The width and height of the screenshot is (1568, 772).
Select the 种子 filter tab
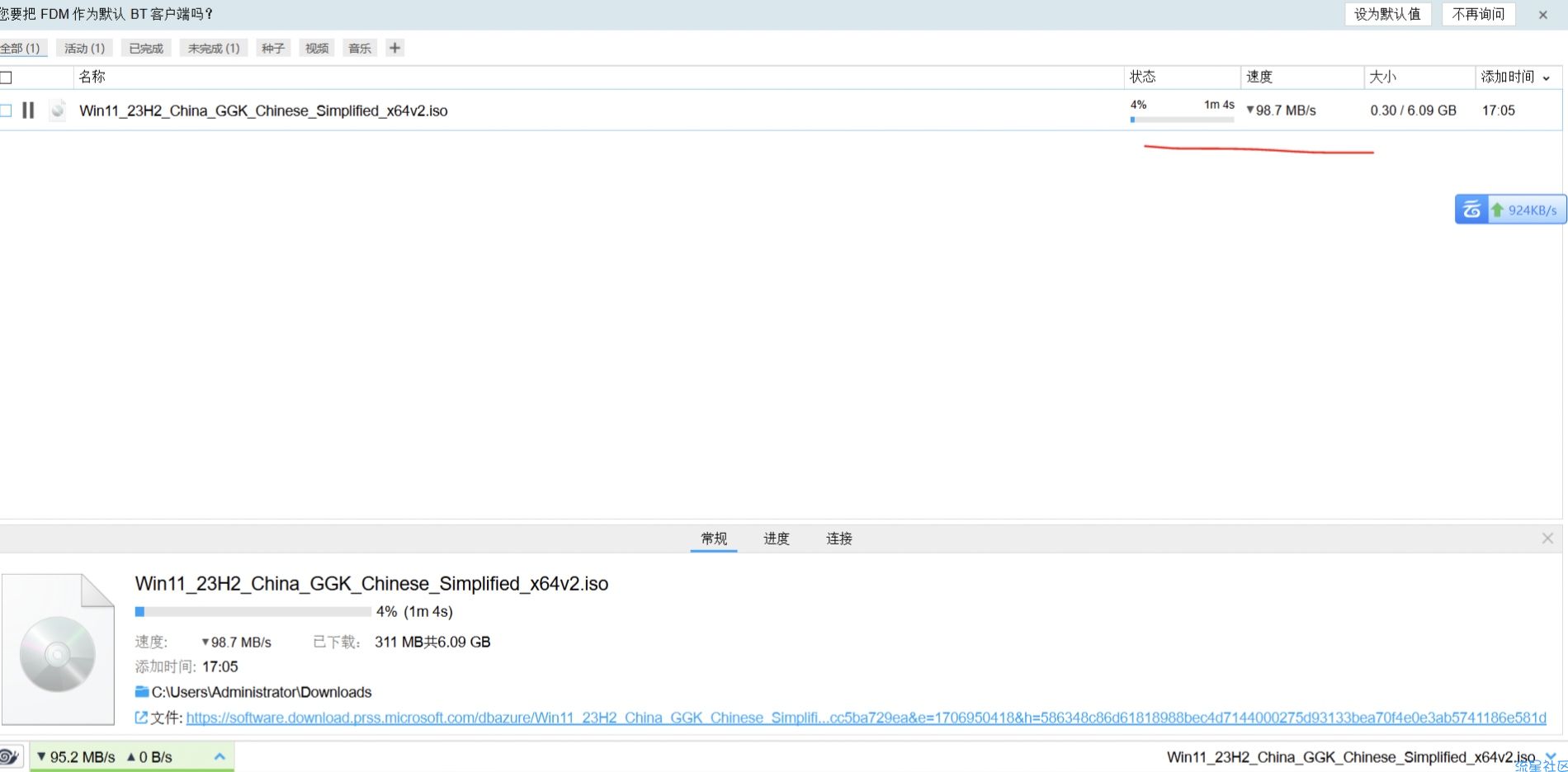pyautogui.click(x=273, y=48)
